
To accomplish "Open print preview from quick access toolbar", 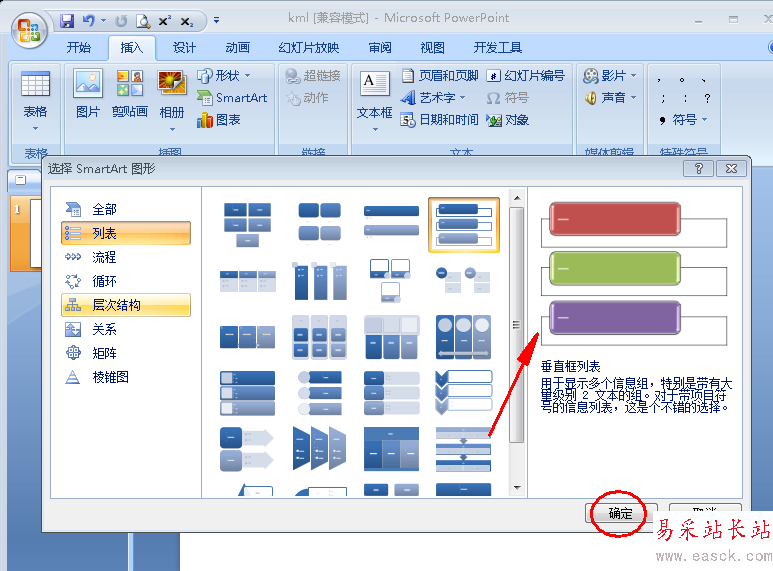I will click(143, 21).
